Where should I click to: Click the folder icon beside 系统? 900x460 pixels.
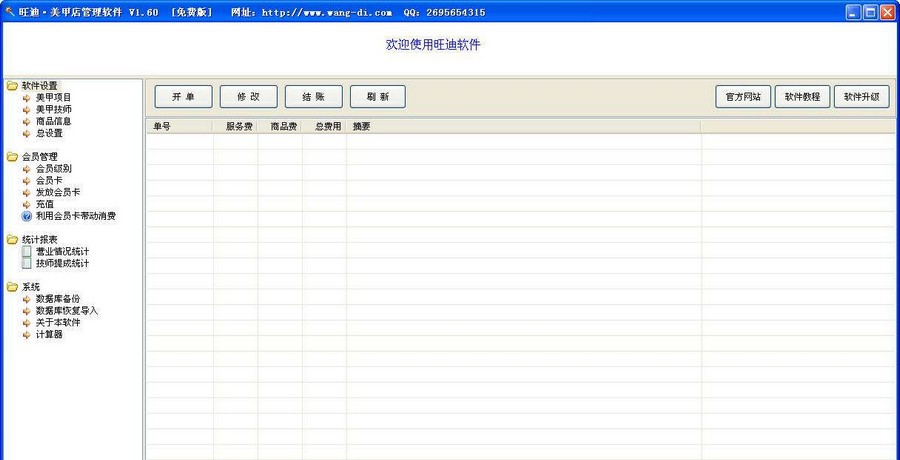pyautogui.click(x=12, y=287)
